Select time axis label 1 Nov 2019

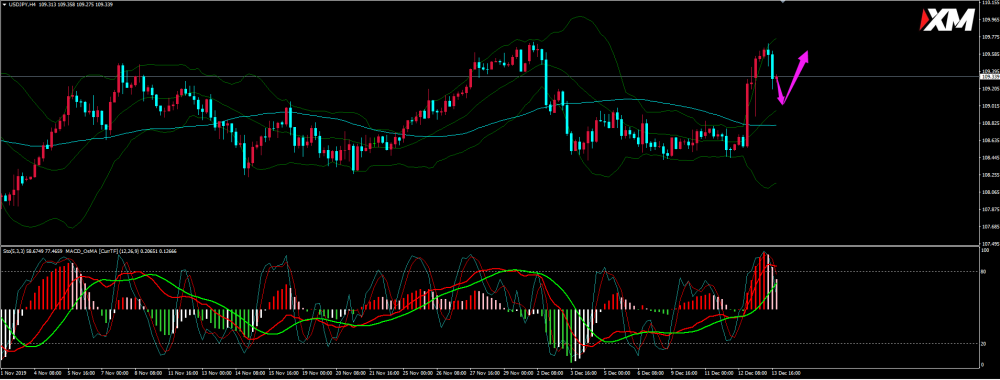pos(13,373)
